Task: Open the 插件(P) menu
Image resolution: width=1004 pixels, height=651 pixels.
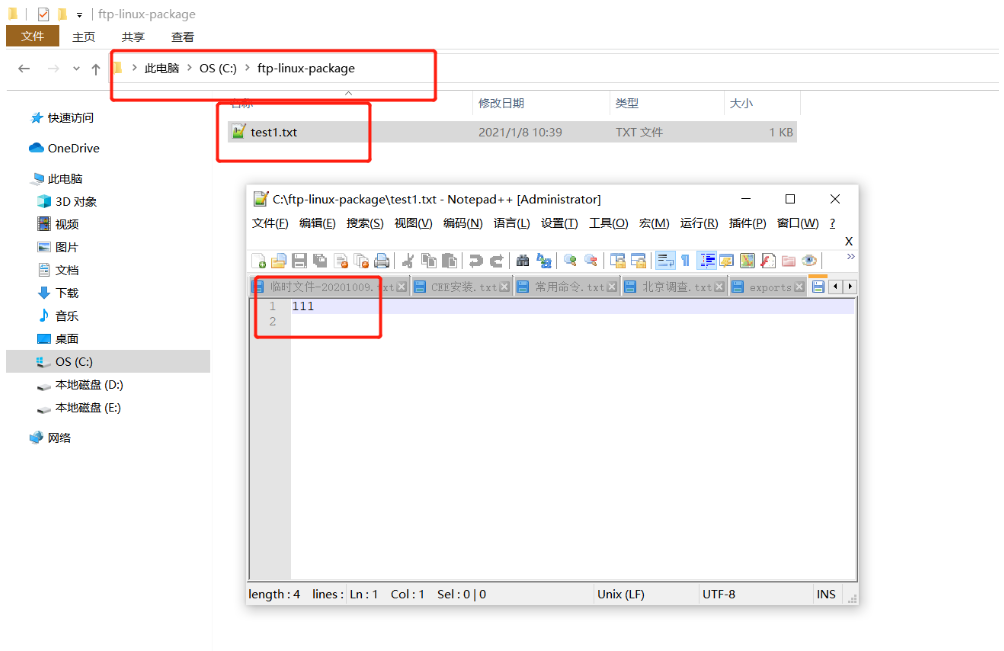Action: 747,223
